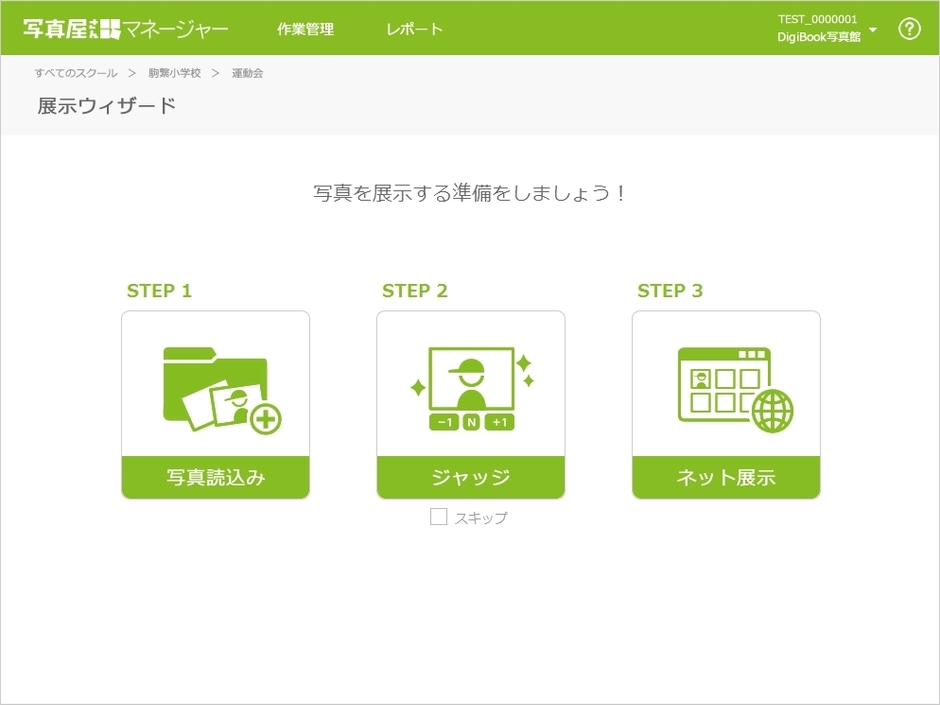Click the Judge person portrait icon
Image resolution: width=940 pixels, height=705 pixels.
470,379
